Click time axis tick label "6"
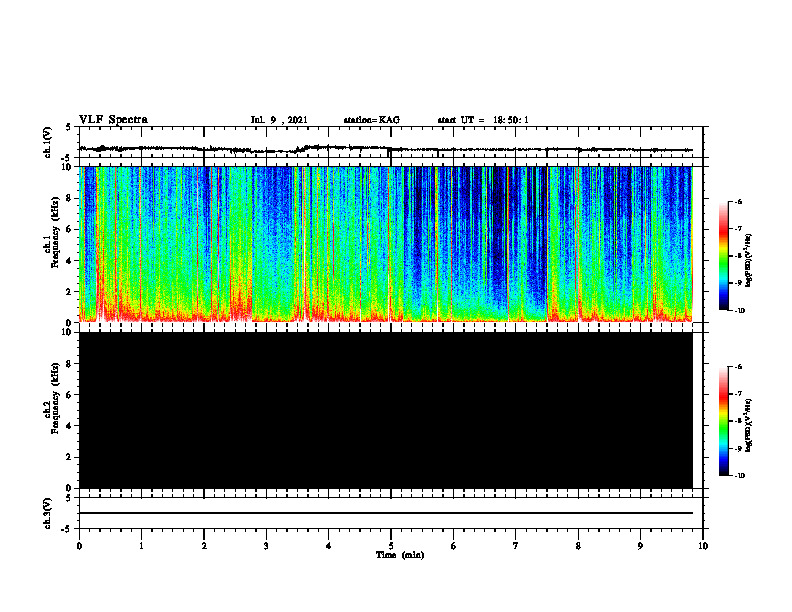 coord(454,546)
